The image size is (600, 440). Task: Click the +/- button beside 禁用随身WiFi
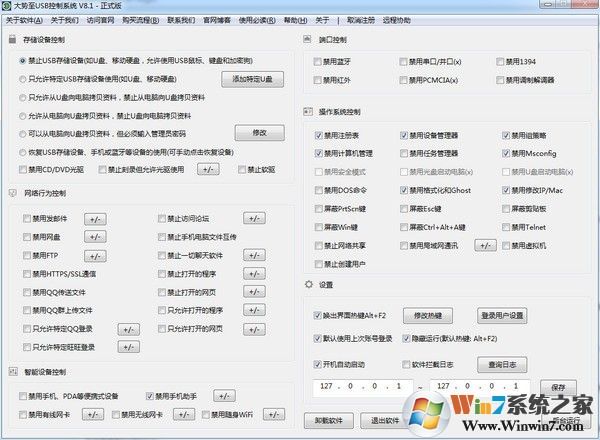pyautogui.click(x=274, y=414)
